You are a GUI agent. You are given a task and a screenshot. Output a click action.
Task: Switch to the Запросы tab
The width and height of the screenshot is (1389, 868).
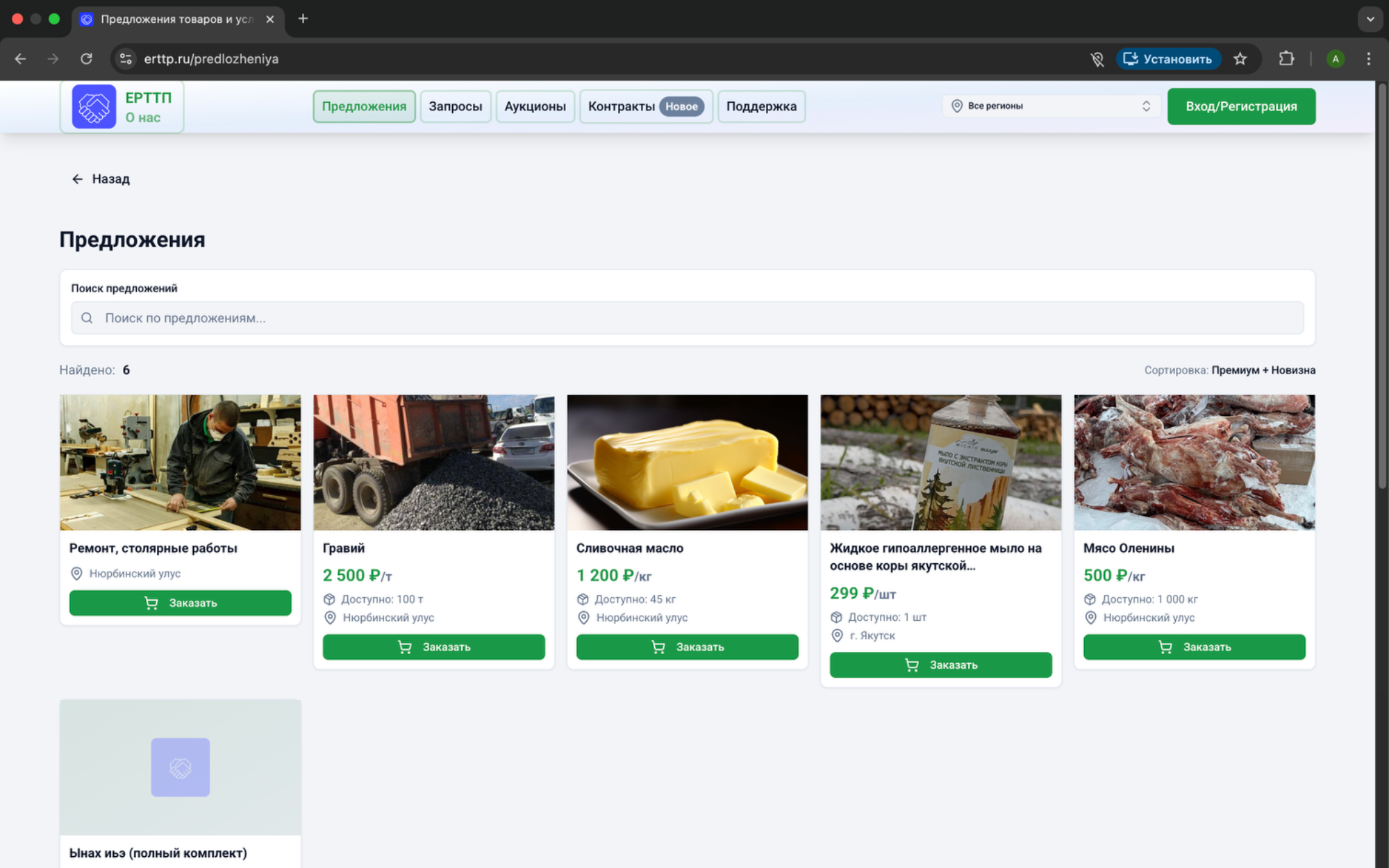coord(455,106)
